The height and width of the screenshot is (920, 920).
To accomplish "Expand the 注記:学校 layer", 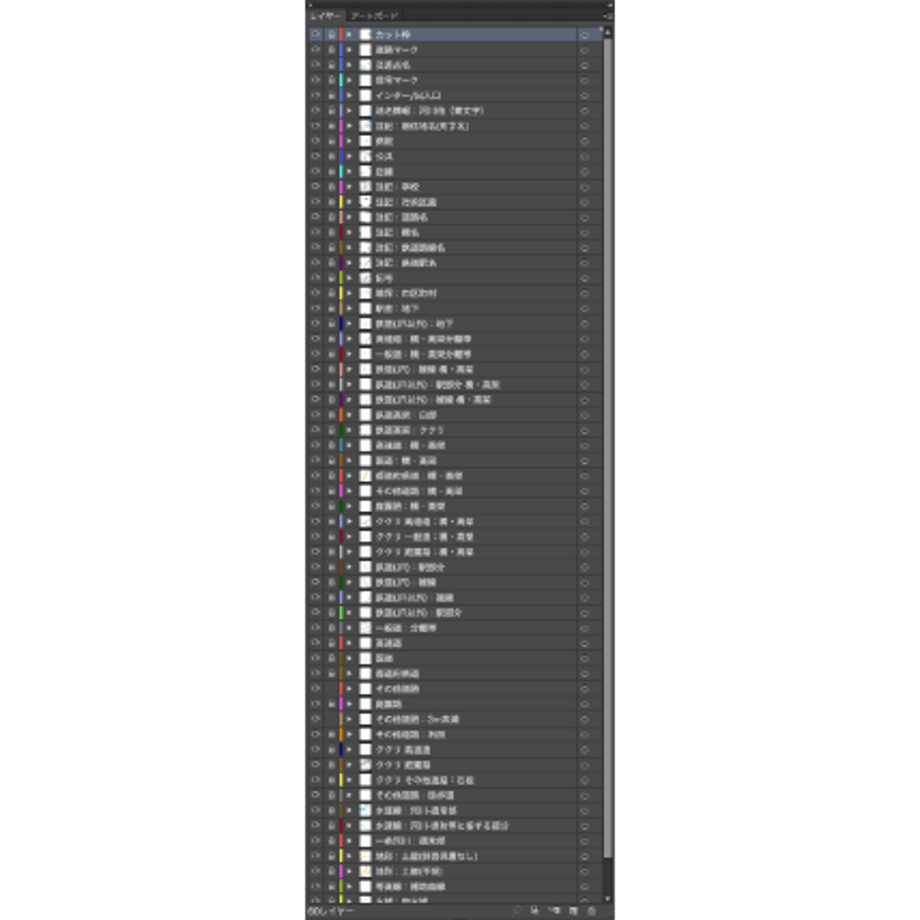I will [x=350, y=187].
